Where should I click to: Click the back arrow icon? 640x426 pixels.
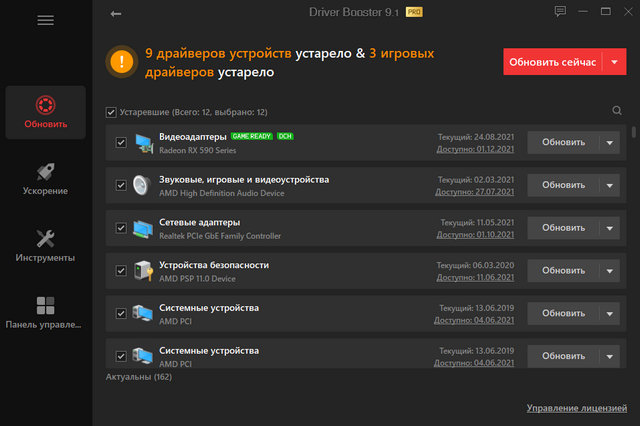116,14
